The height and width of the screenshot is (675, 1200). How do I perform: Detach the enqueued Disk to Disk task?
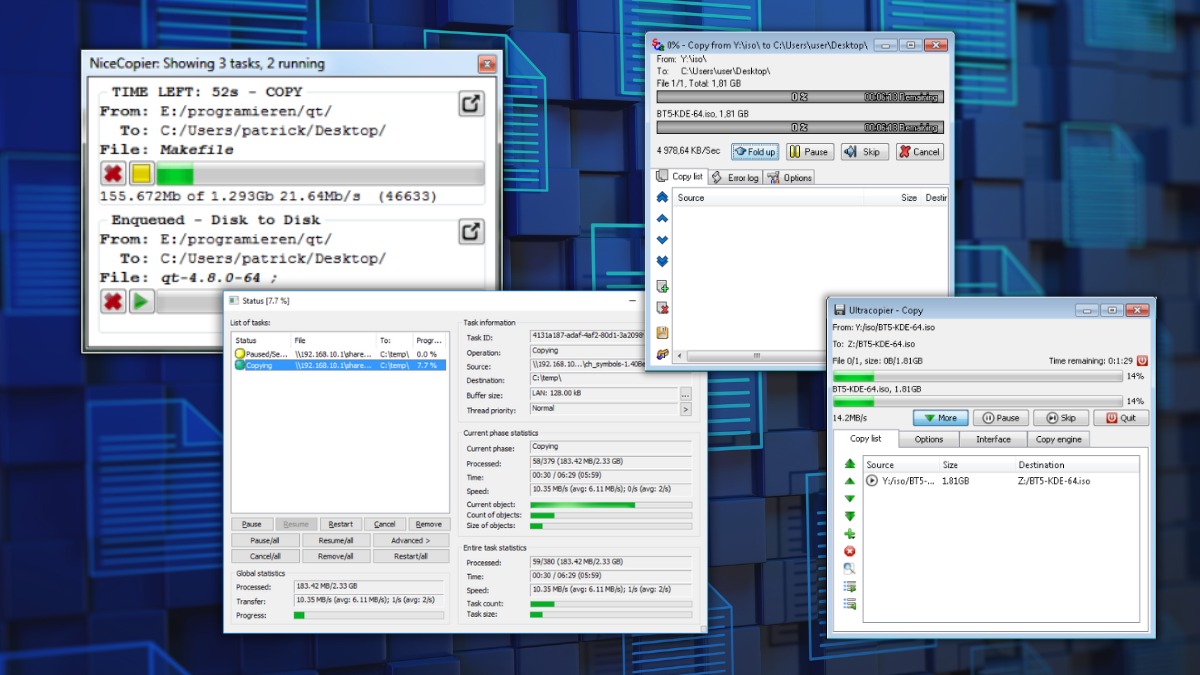point(472,232)
